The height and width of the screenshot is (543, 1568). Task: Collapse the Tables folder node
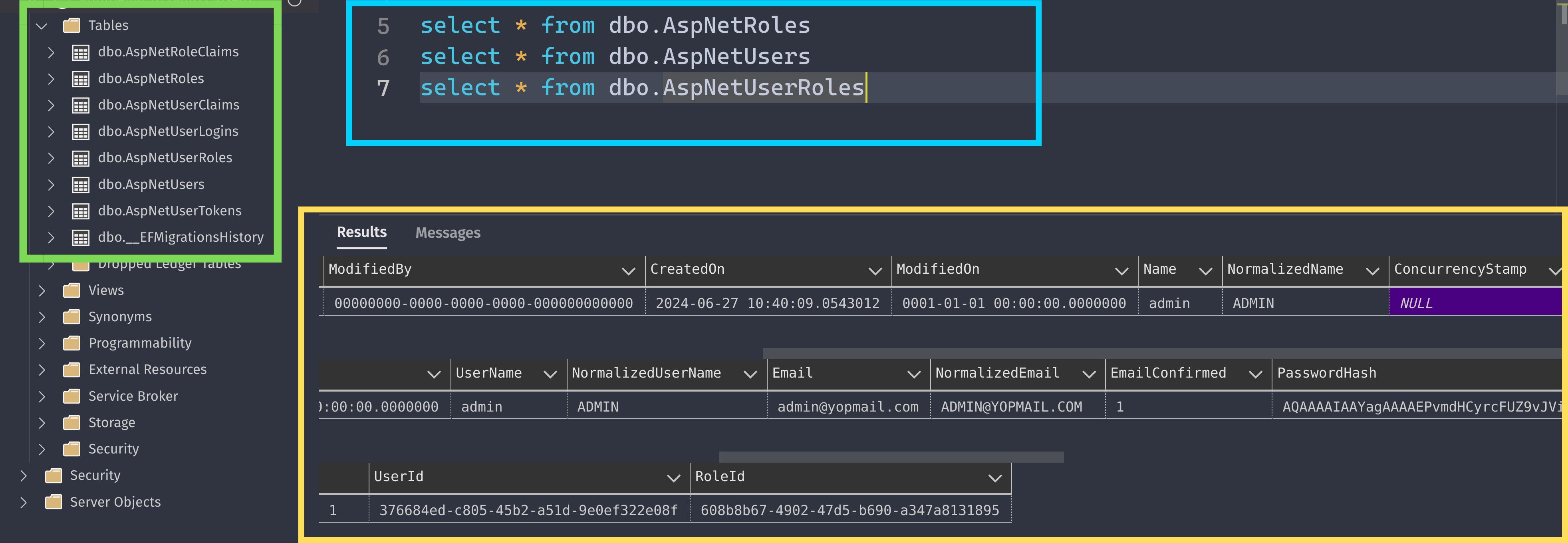[42, 26]
